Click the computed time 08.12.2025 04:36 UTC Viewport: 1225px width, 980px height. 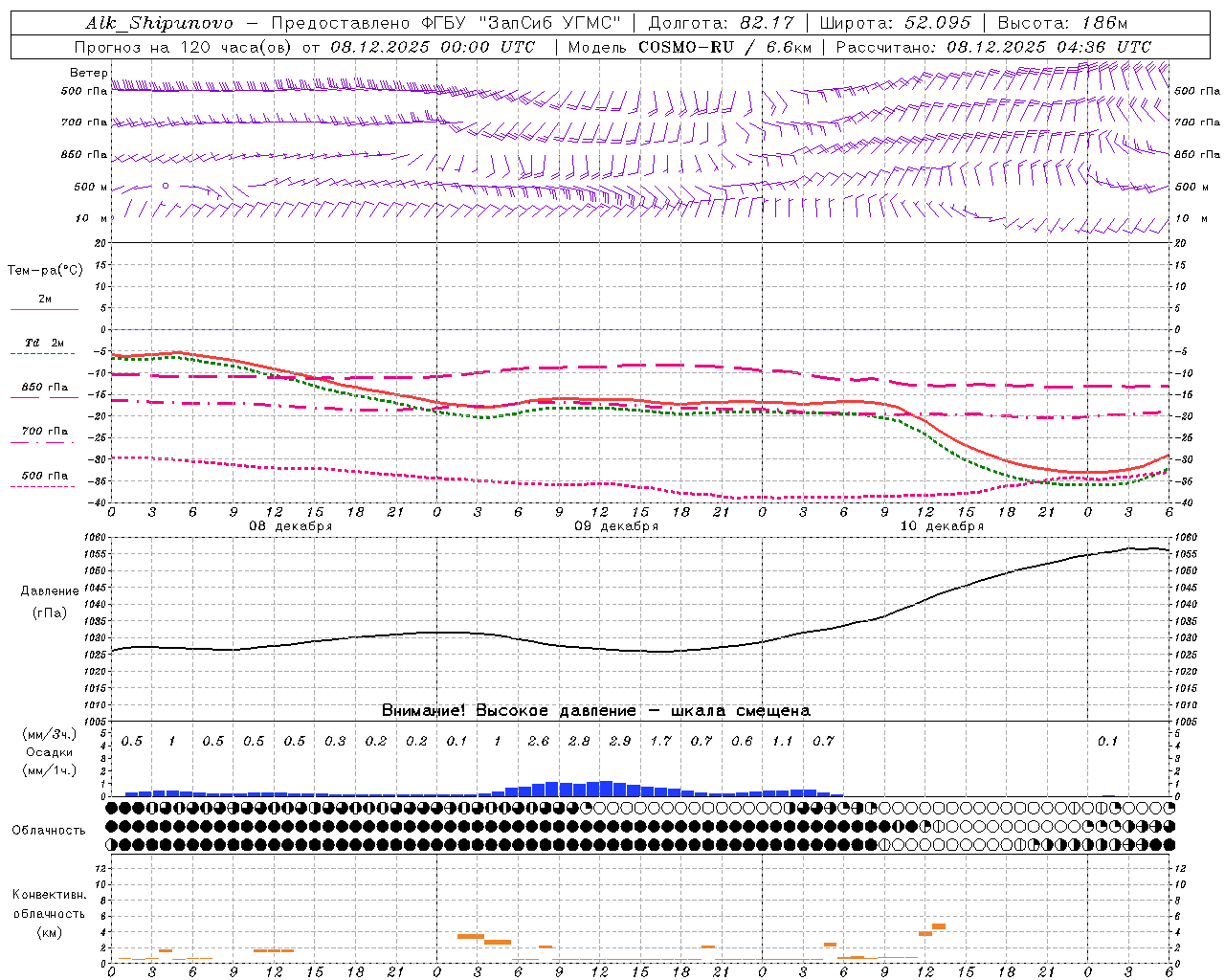click(1049, 47)
